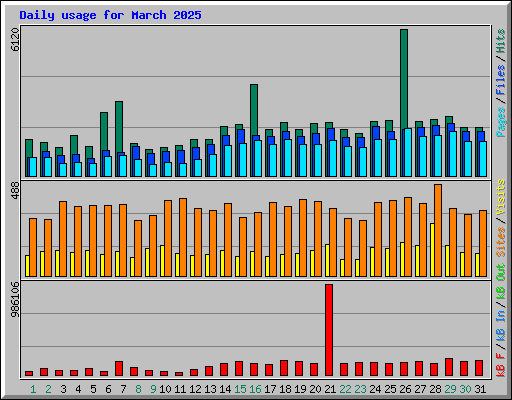Click the green weekend day label '9'
The width and height of the screenshot is (512, 400).
[x=153, y=389]
